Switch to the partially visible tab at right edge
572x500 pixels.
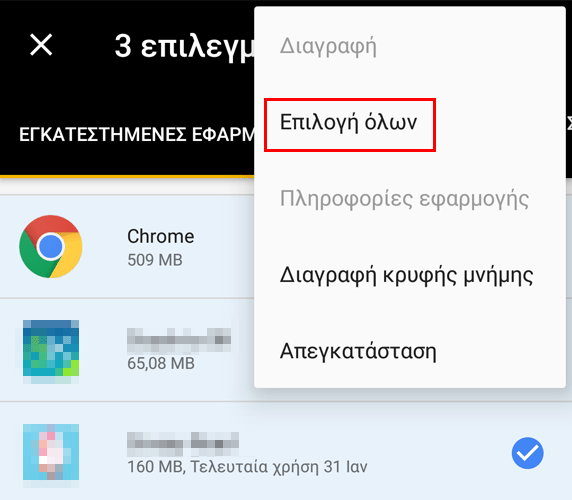click(569, 124)
